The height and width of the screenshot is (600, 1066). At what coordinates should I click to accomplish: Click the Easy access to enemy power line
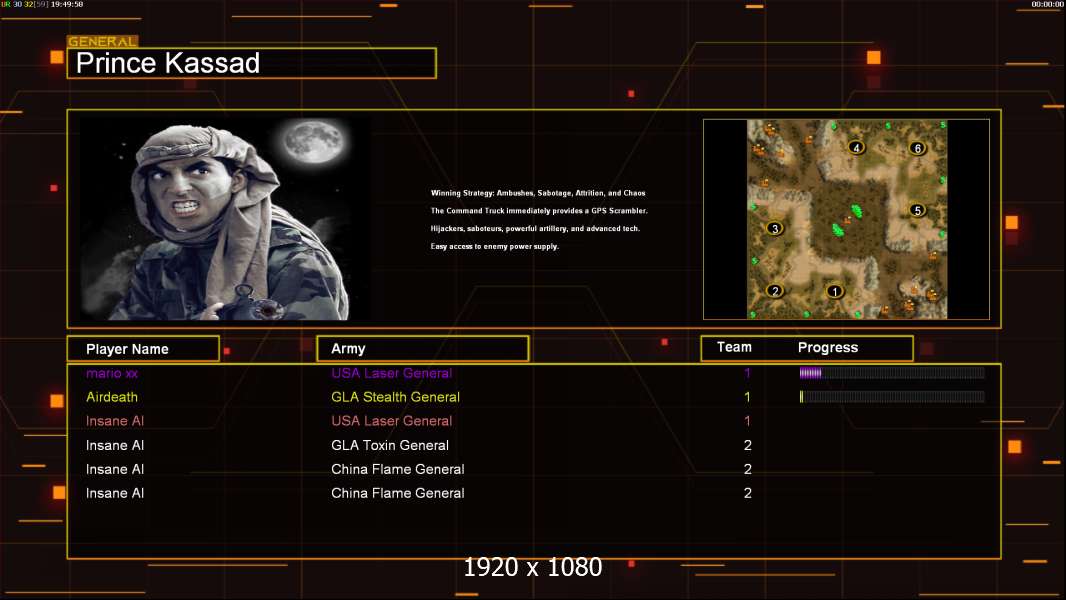click(495, 246)
